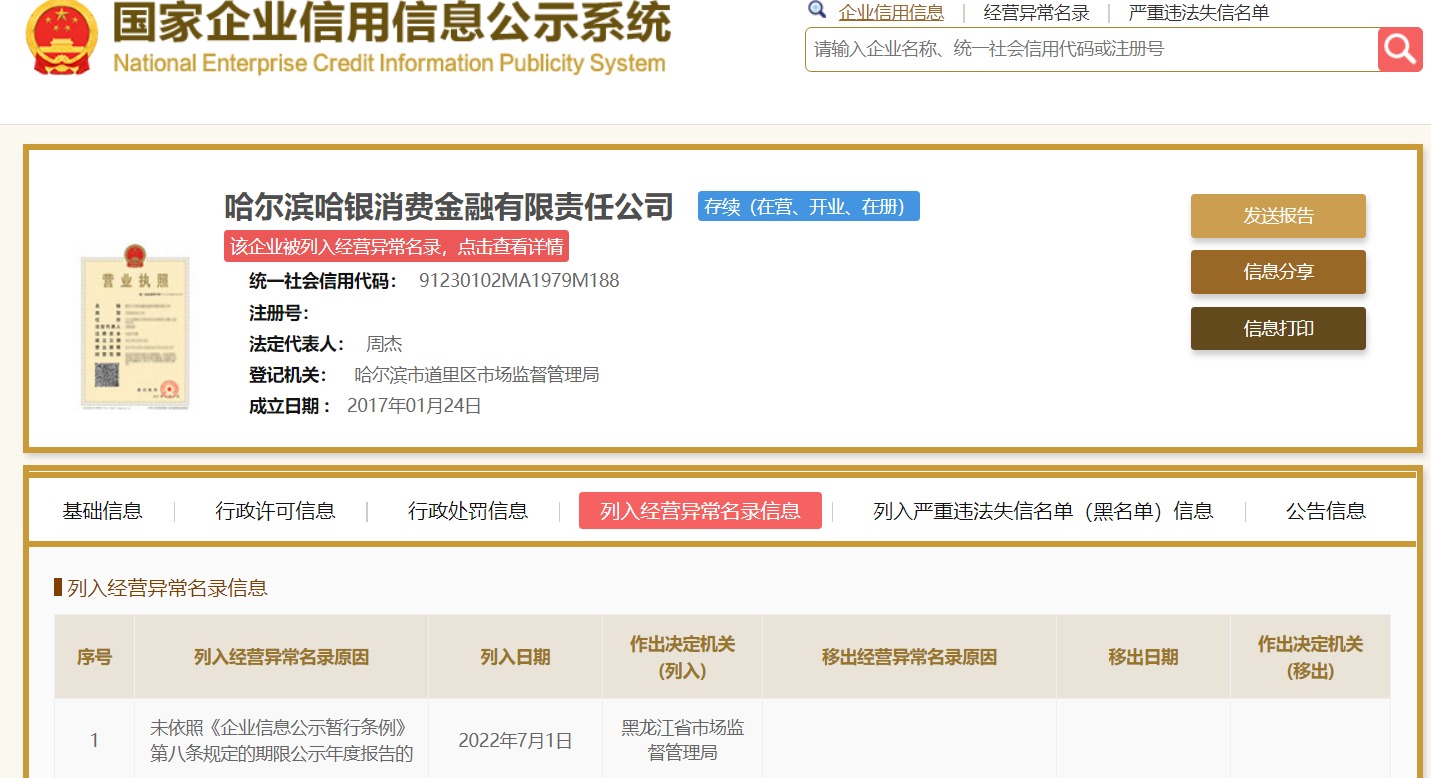
Task: Click the 黑龙江省市场监督管理局 cell
Action: click(682, 740)
